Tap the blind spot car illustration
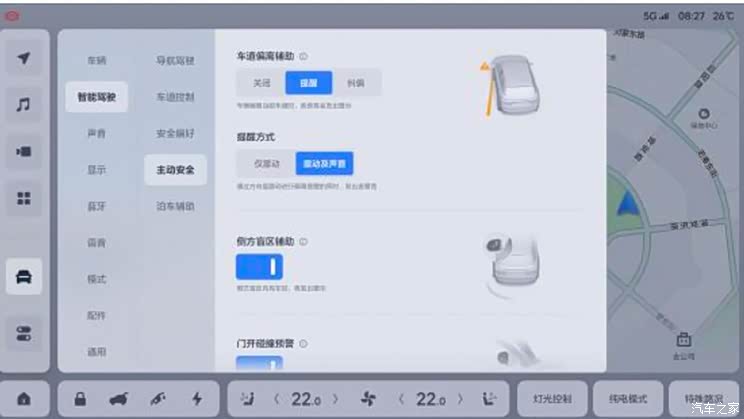This screenshot has height=419, width=744. (x=512, y=264)
